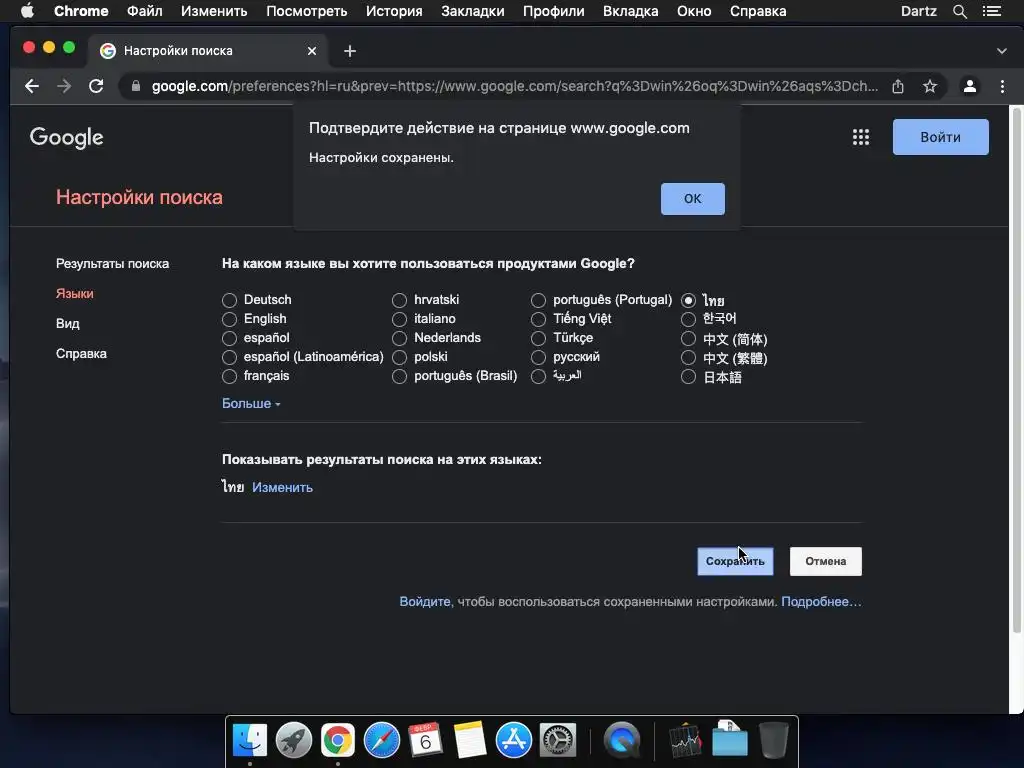Click the Сохранить button
This screenshot has width=1024, height=768.
tap(735, 562)
